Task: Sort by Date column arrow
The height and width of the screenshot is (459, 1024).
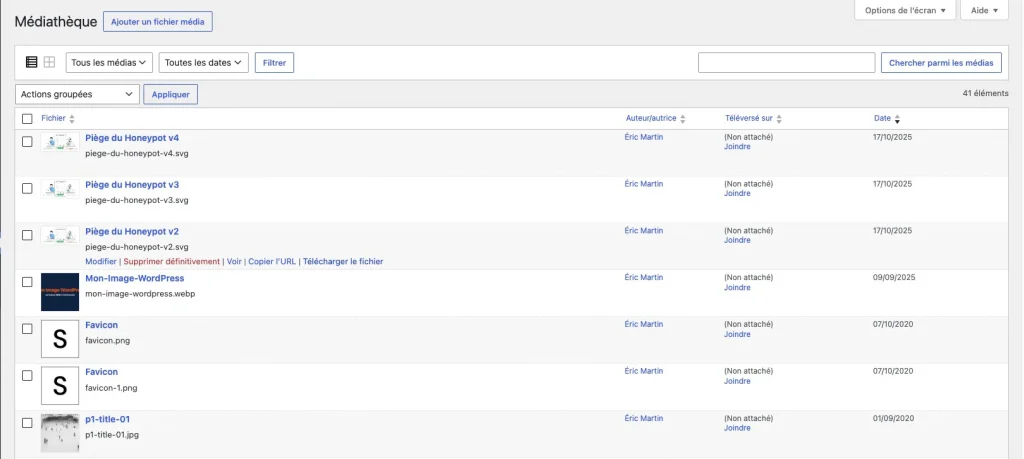Action: point(897,119)
